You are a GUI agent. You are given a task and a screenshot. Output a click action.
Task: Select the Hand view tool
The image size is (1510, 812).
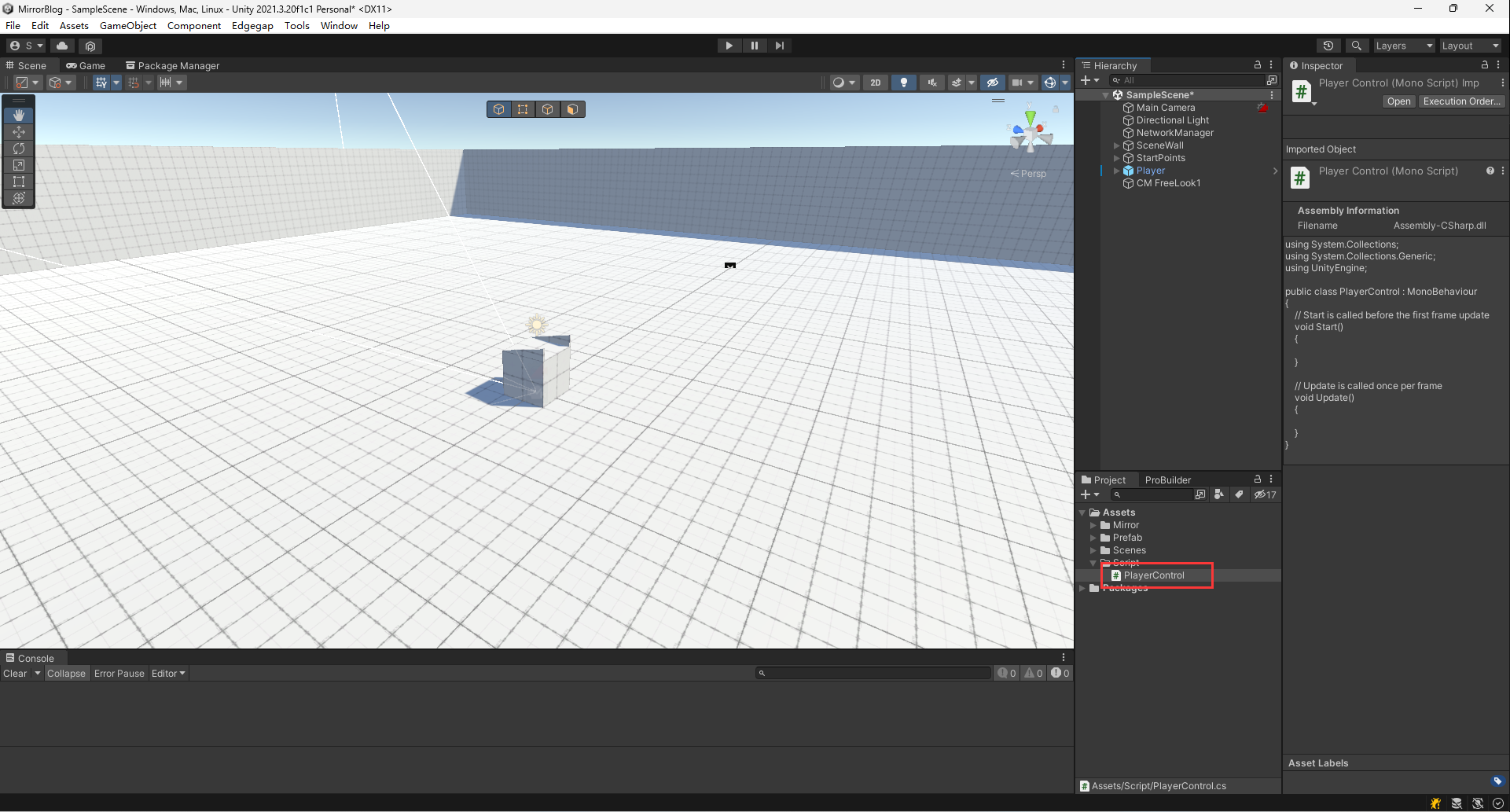coord(19,116)
